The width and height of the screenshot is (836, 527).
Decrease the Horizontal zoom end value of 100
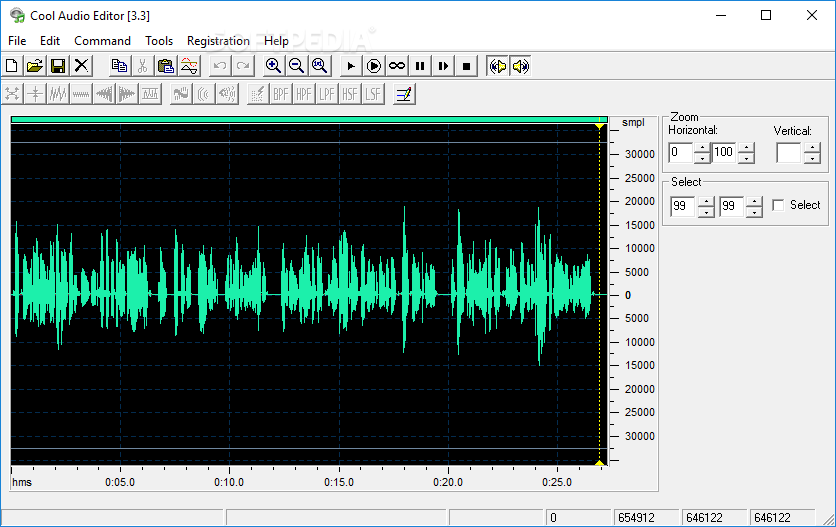[x=746, y=158]
